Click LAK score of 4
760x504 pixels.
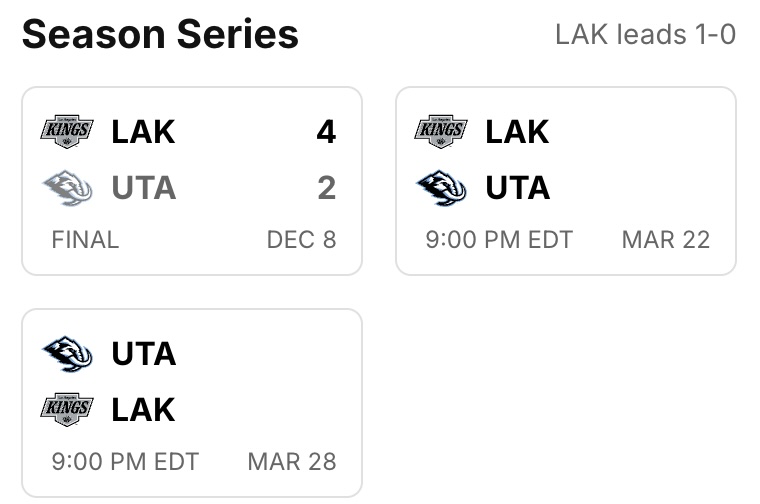pos(326,131)
